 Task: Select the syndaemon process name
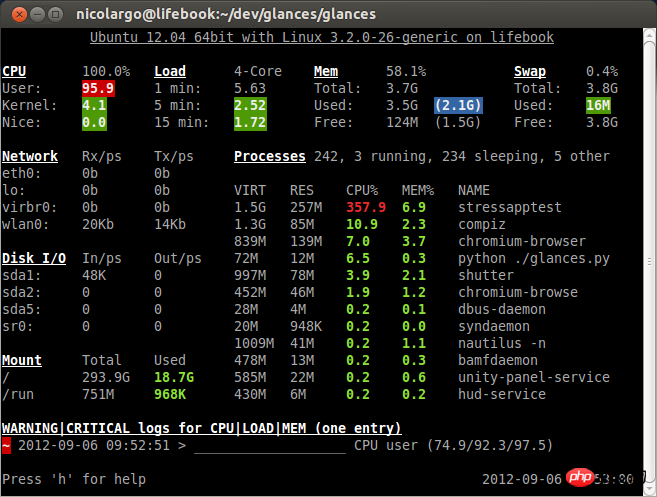coord(494,326)
